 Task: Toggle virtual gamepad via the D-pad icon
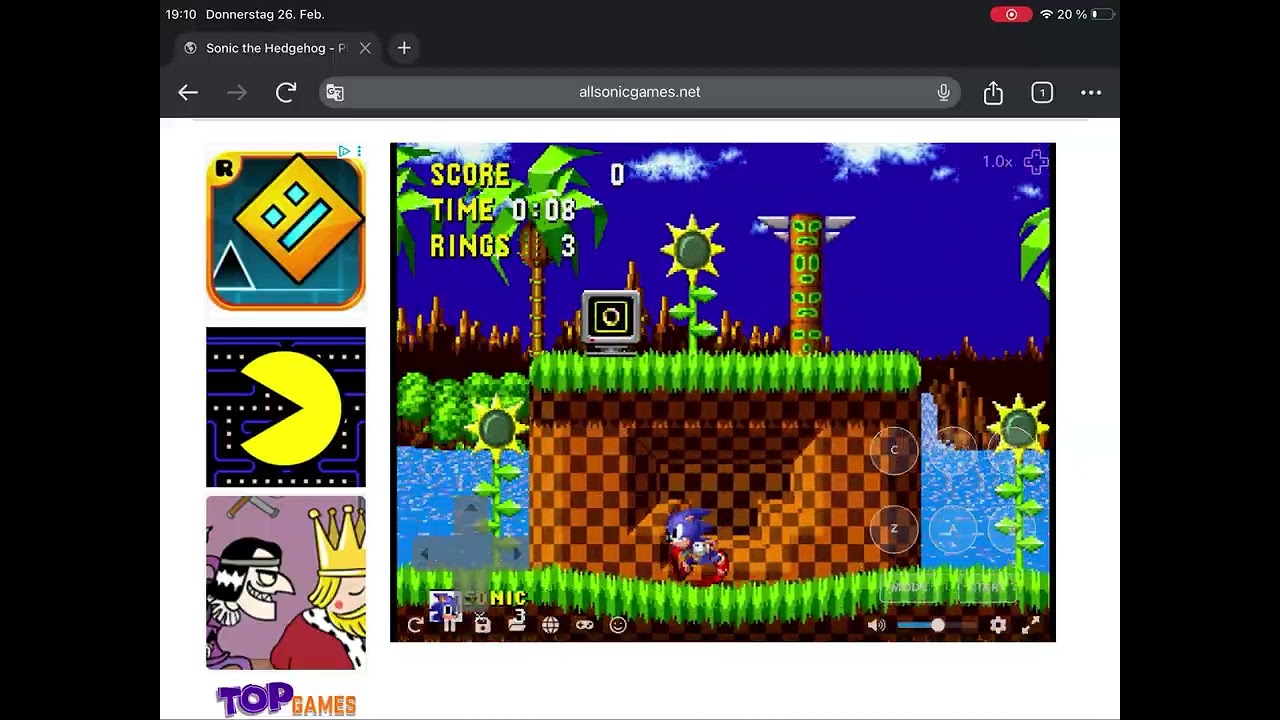(x=1036, y=162)
